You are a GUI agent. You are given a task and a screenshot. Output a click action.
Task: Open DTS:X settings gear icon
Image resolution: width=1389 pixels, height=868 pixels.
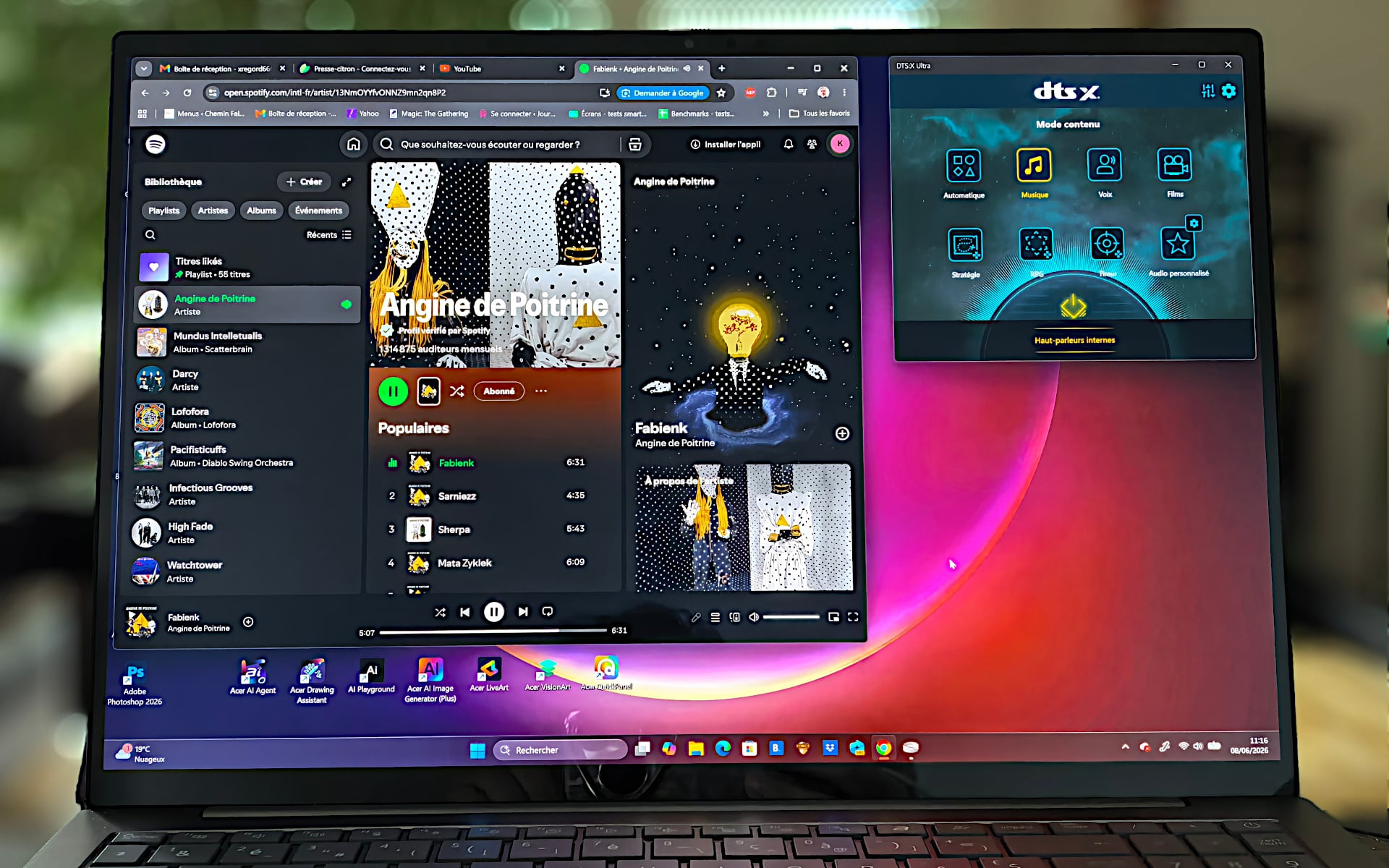point(1228,91)
